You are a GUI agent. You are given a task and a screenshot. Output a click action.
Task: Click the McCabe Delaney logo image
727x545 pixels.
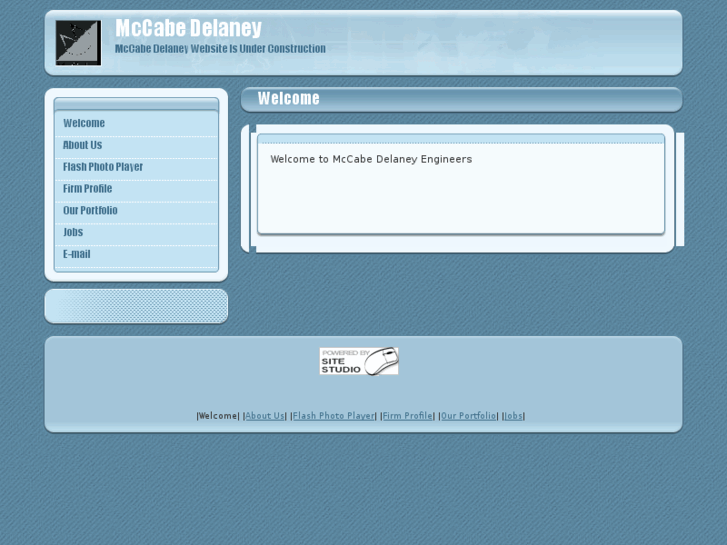pyautogui.click(x=78, y=43)
